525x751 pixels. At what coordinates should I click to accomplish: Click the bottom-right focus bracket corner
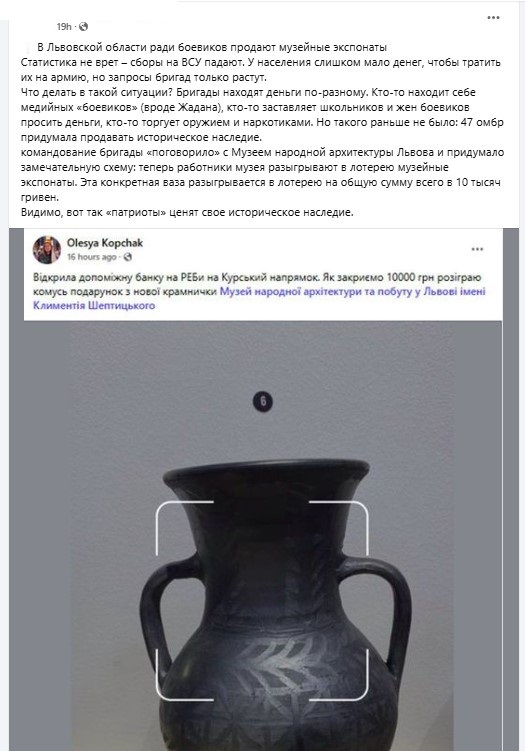coord(339,675)
